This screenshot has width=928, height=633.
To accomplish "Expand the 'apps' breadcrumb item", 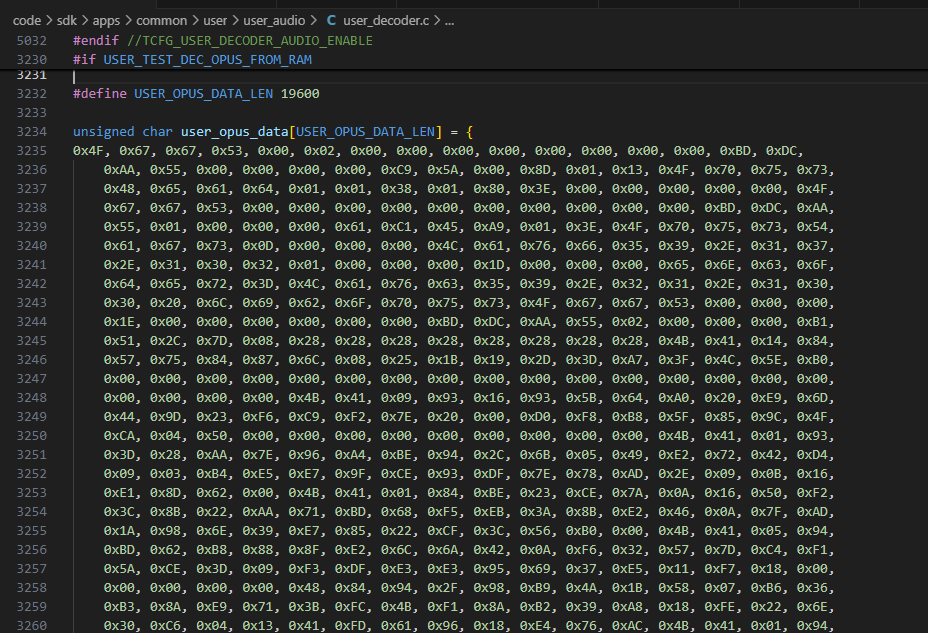I will point(106,21).
